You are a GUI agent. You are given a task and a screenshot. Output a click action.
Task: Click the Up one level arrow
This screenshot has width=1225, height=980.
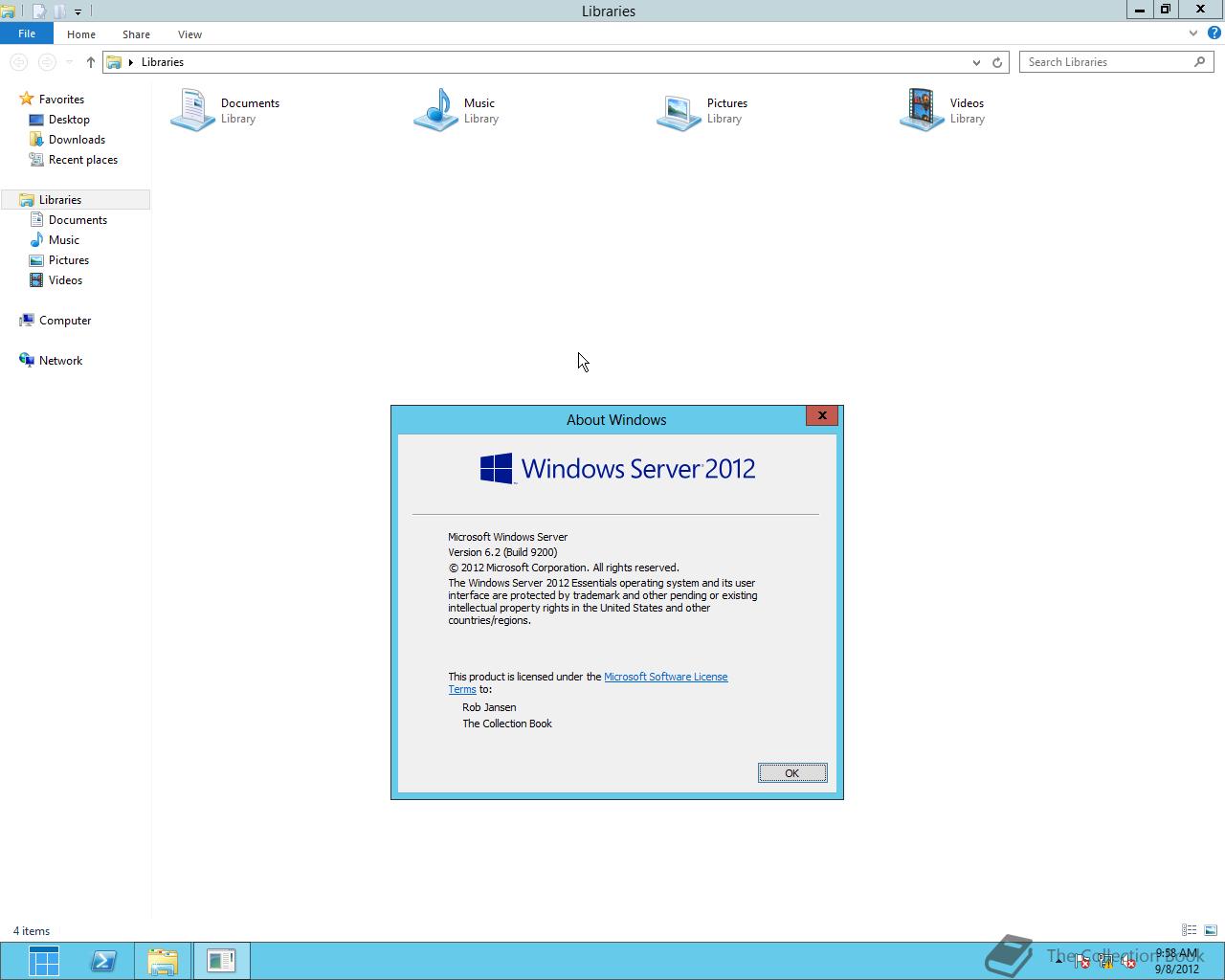tap(91, 62)
